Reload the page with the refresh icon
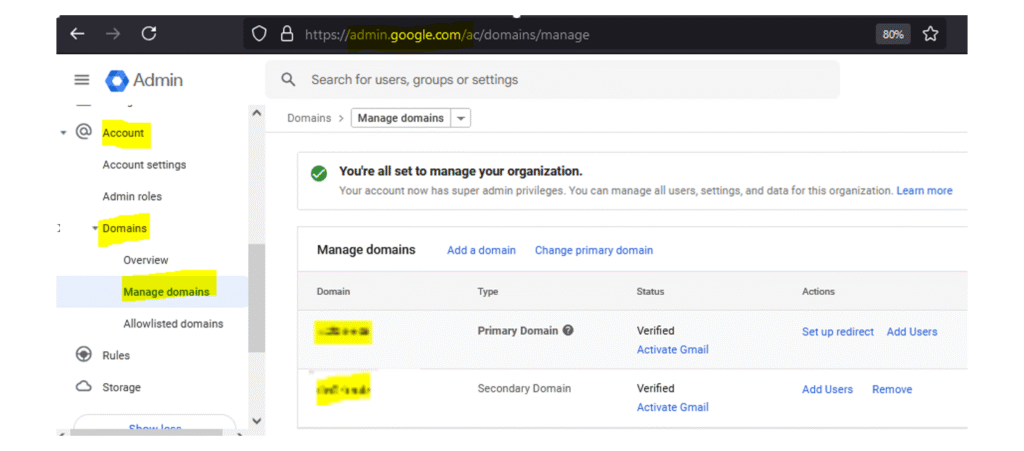Screen dimensions: 1024x451 [149, 34]
